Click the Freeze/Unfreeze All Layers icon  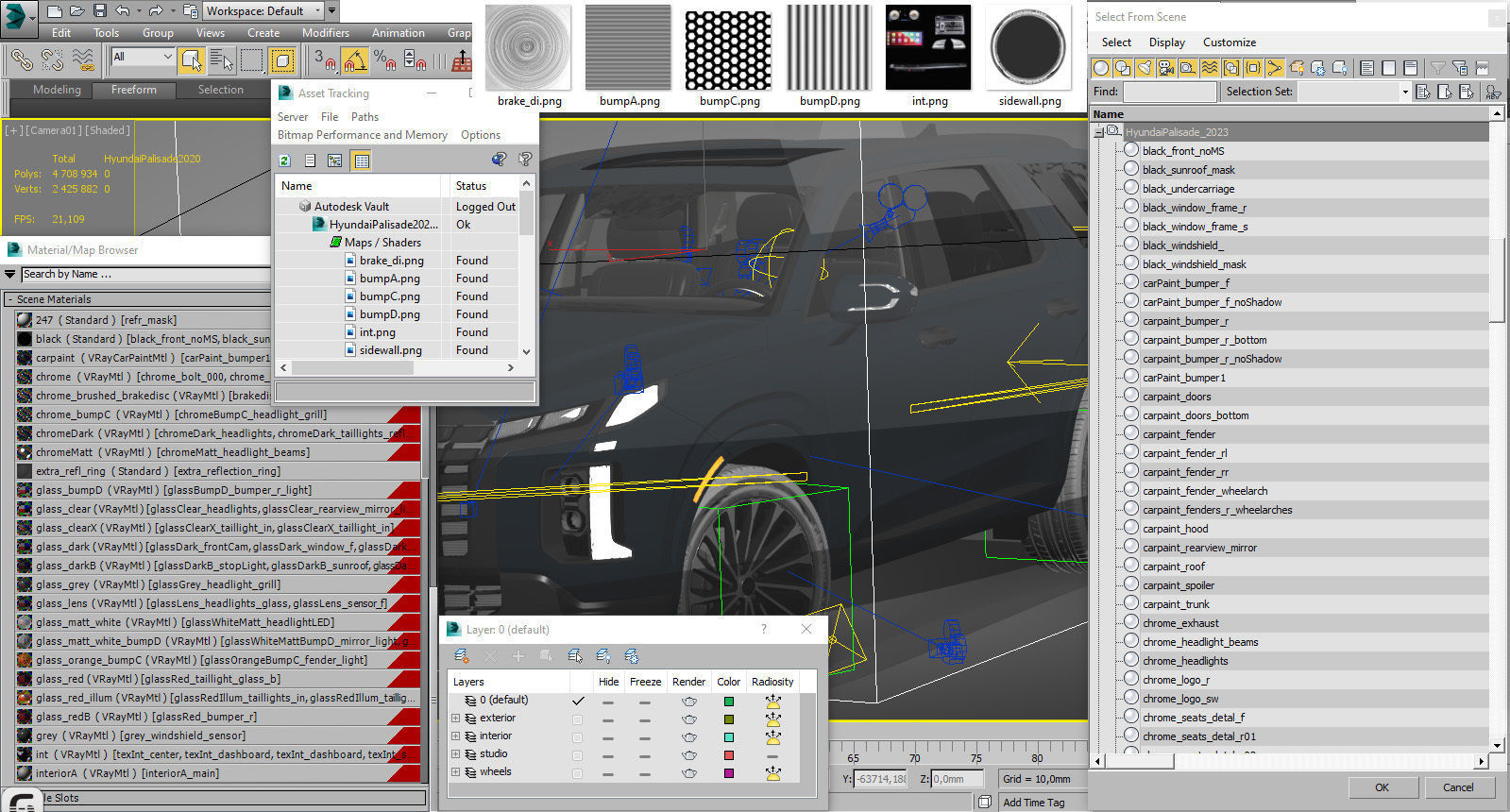click(x=632, y=656)
